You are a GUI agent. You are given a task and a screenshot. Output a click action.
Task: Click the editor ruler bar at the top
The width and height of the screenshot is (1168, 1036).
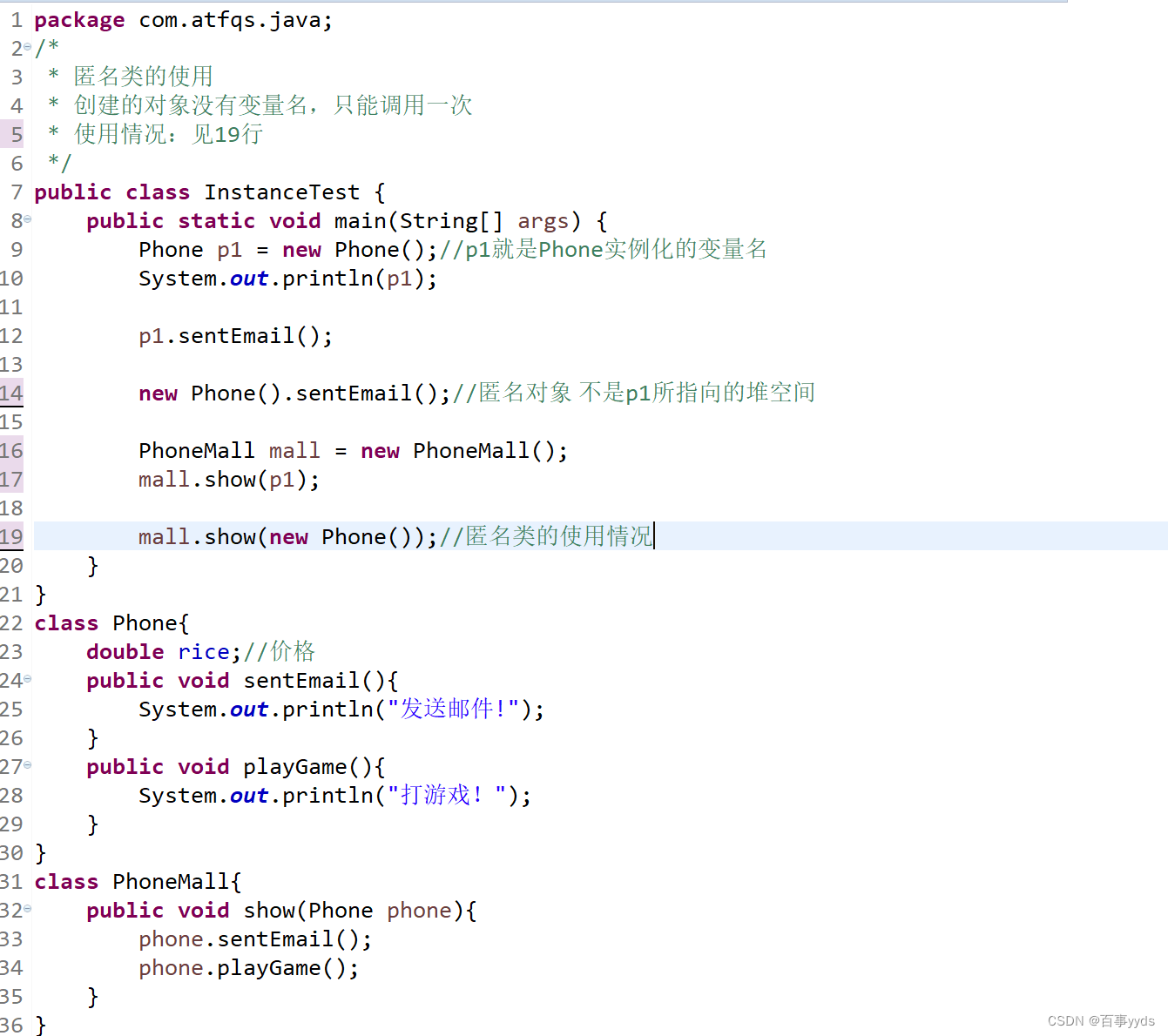pos(584,3)
